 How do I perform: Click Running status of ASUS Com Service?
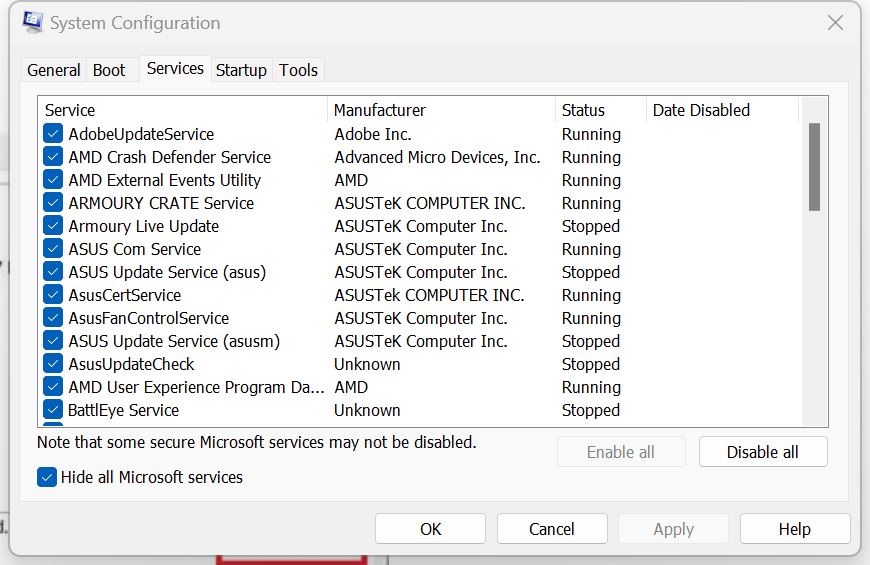tap(591, 249)
